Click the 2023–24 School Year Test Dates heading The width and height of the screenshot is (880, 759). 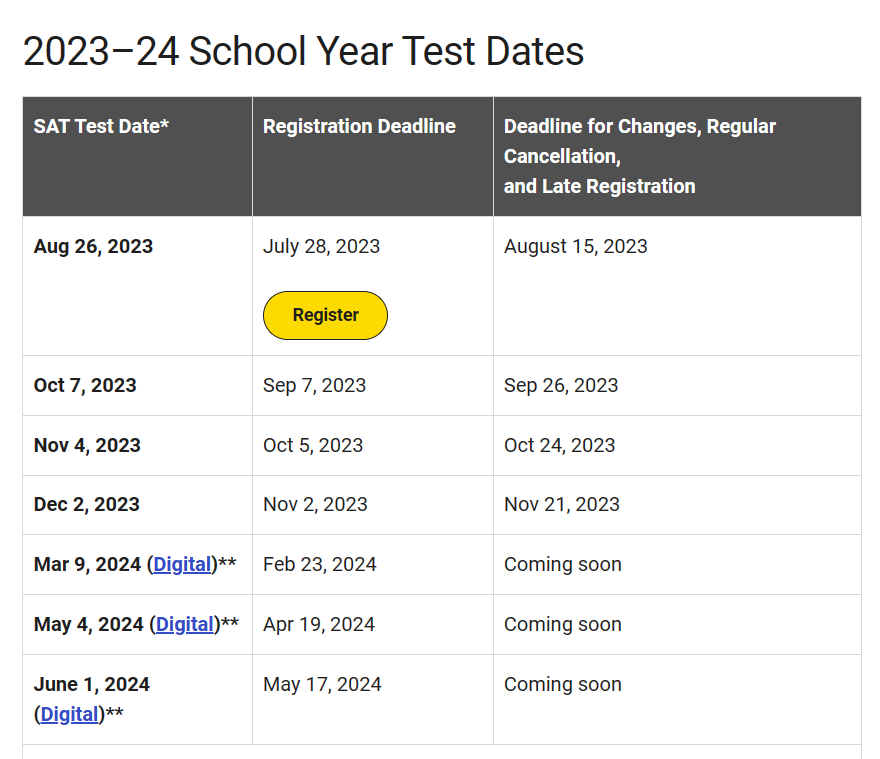(x=304, y=51)
